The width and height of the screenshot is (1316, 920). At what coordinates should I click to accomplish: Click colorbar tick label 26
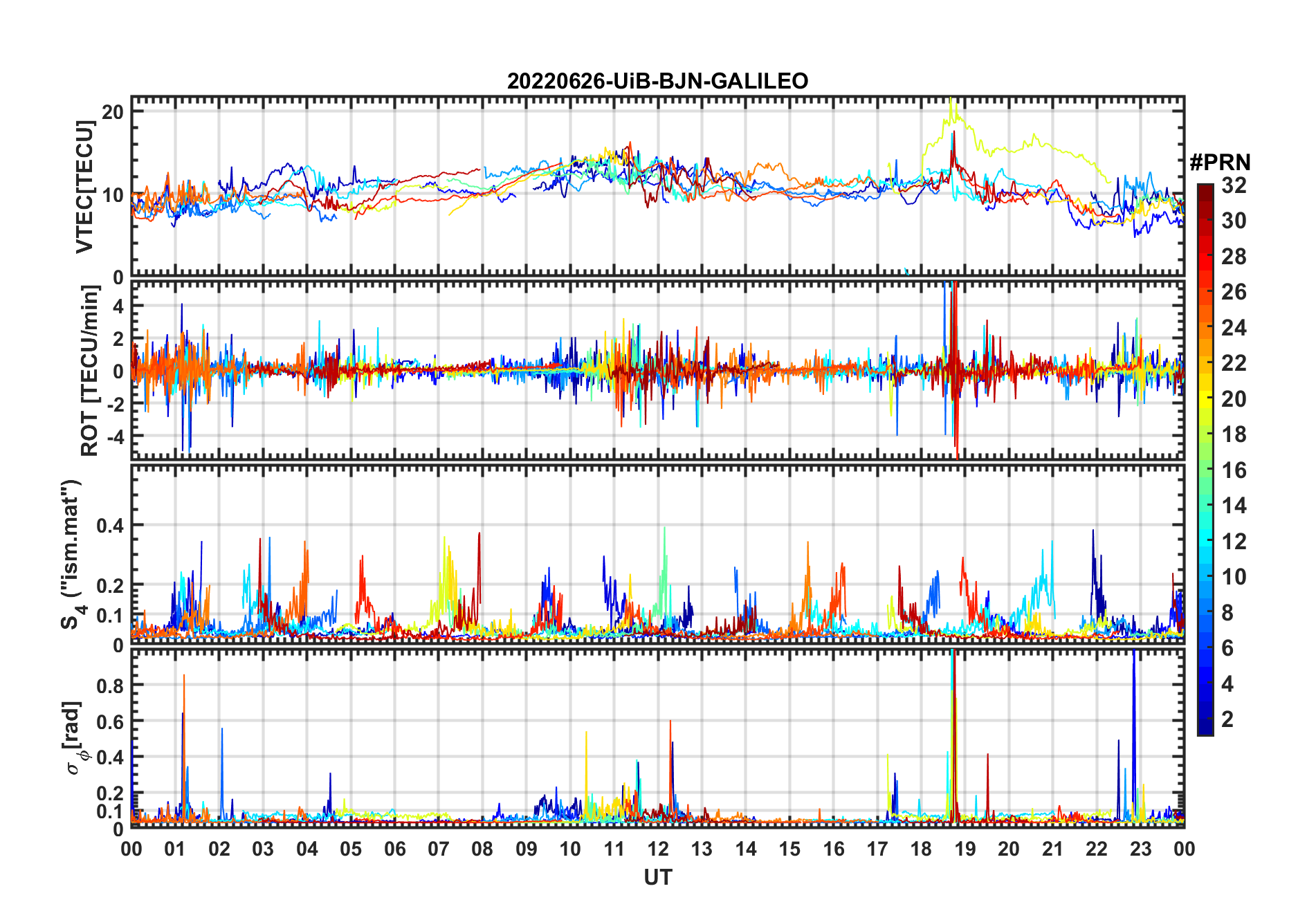coord(1234,292)
